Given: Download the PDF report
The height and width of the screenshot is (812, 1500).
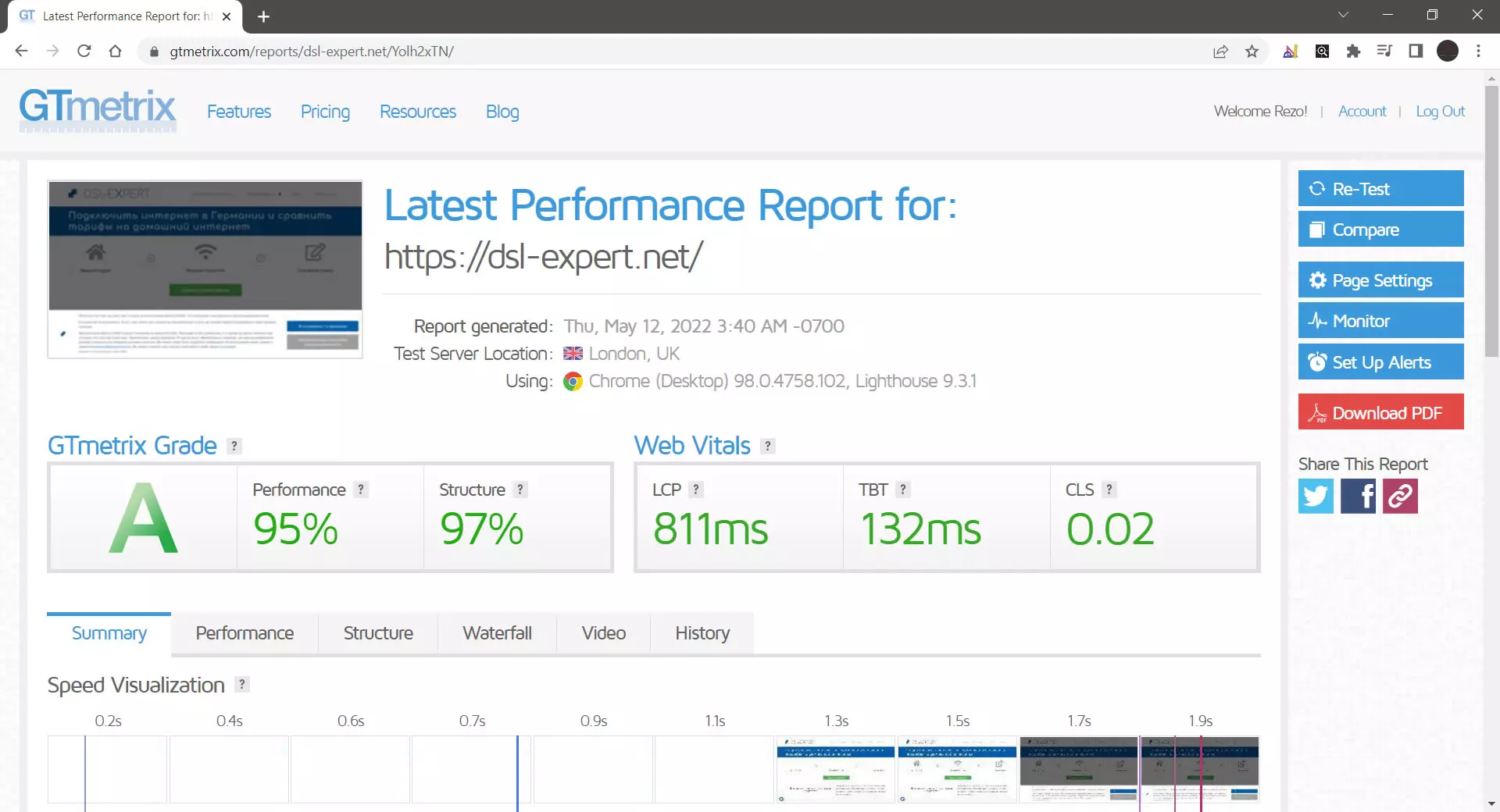Looking at the screenshot, I should tap(1380, 412).
